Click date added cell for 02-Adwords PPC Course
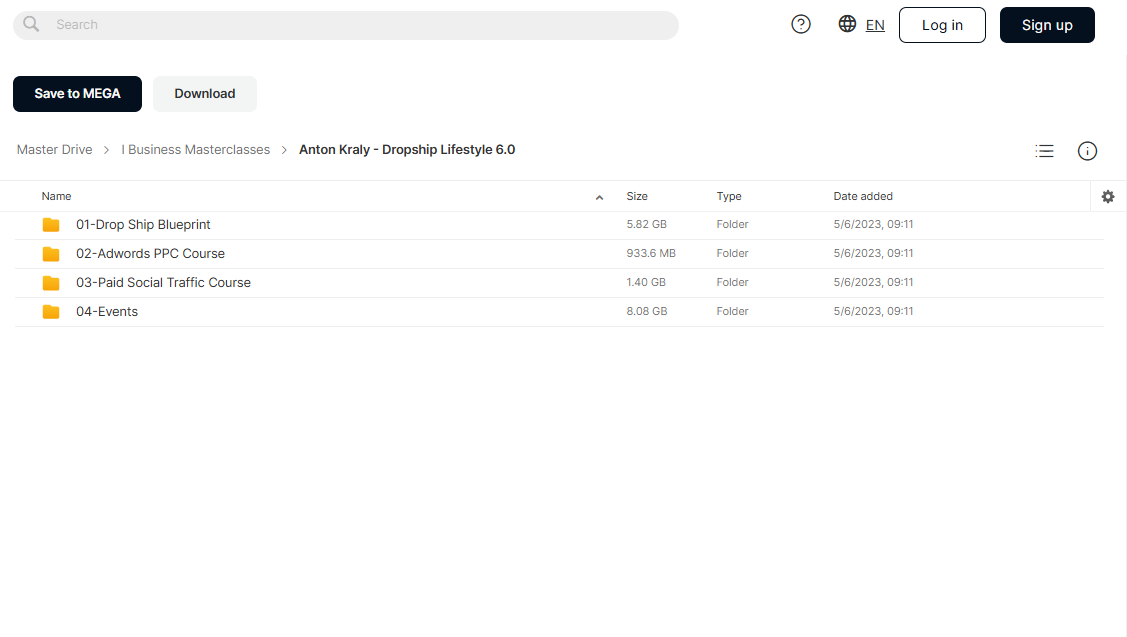Image resolution: width=1127 pixels, height=637 pixels. coord(873,253)
